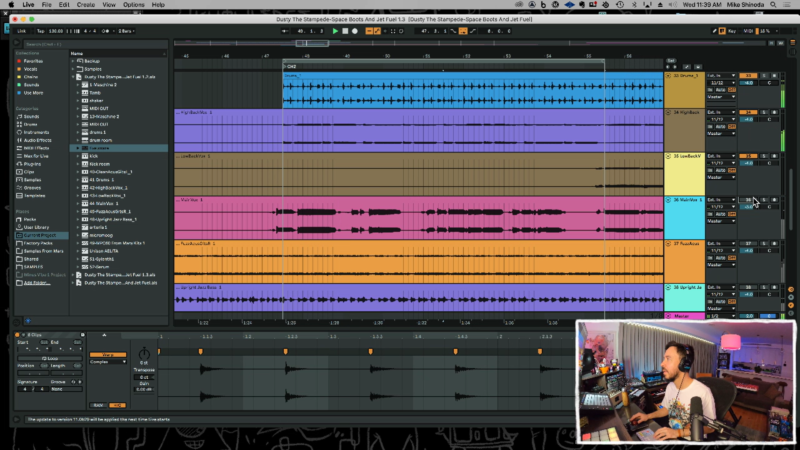Open User Library in Places

pos(39,227)
